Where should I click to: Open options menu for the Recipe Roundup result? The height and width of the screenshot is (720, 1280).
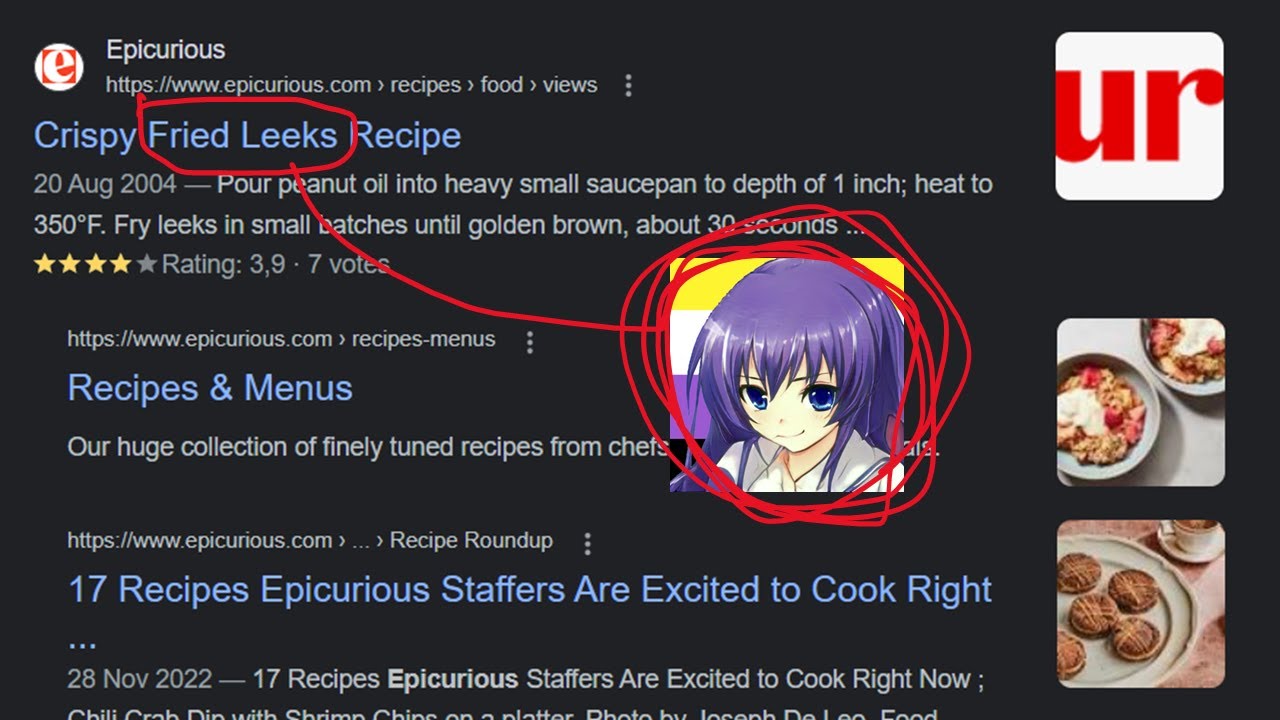pyautogui.click(x=587, y=543)
